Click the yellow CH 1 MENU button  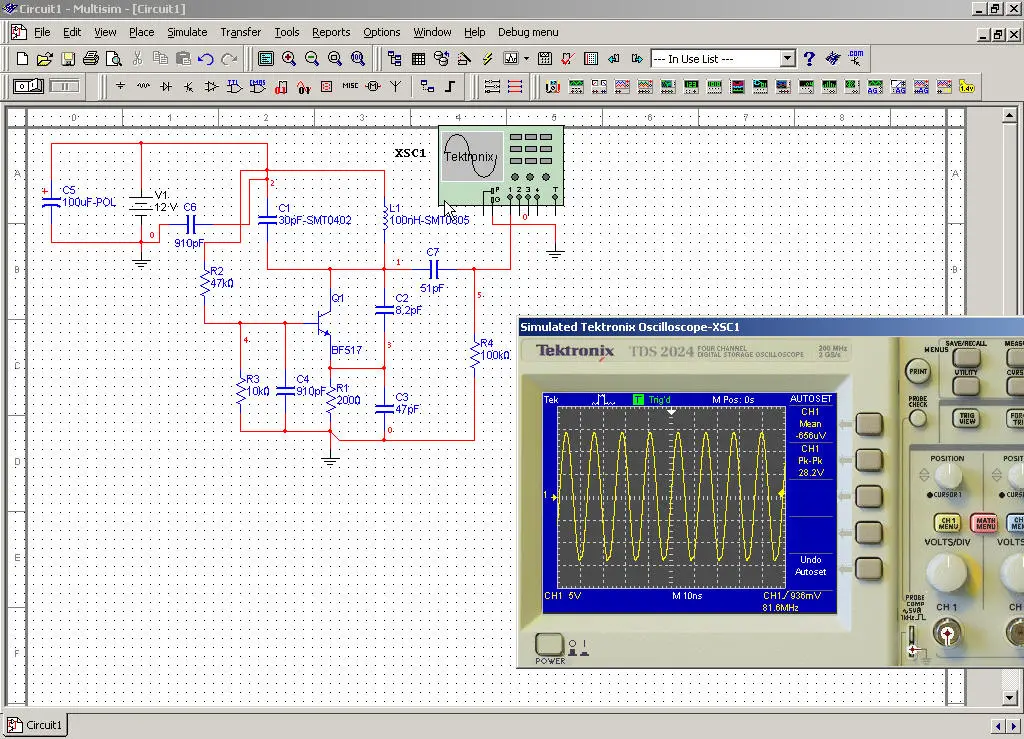(948, 523)
